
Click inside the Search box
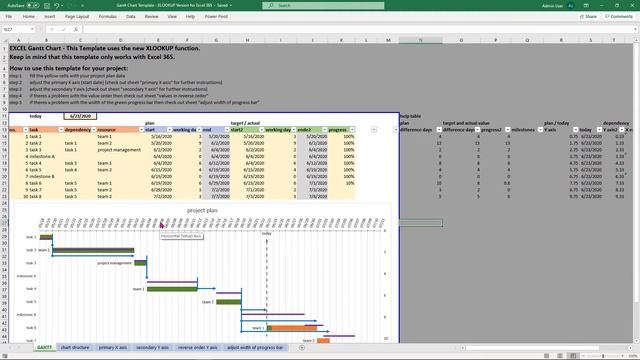click(x=323, y=5)
